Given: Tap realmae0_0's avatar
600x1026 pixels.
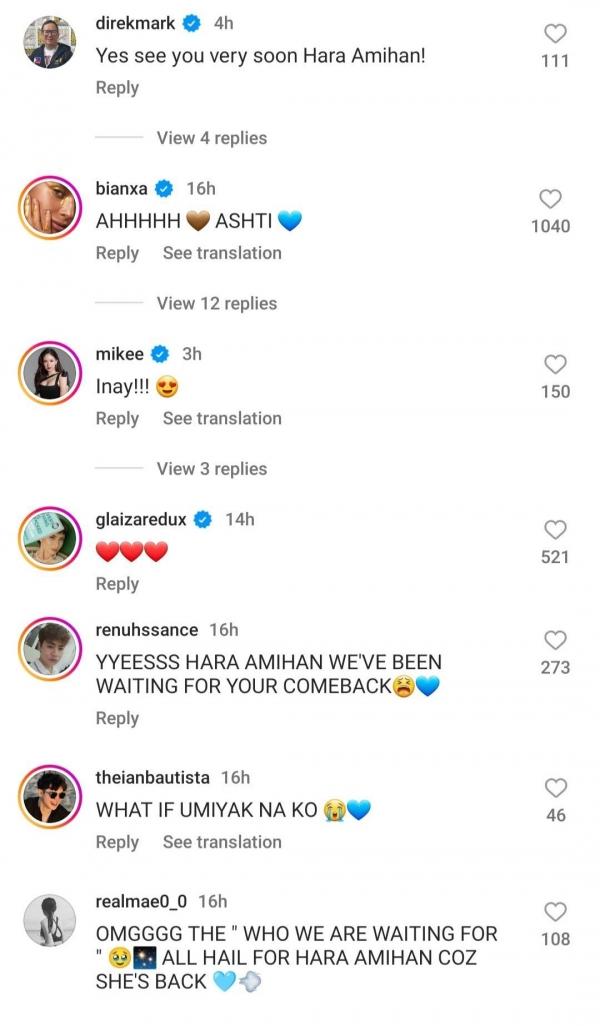Looking at the screenshot, I should pyautogui.click(x=49, y=920).
